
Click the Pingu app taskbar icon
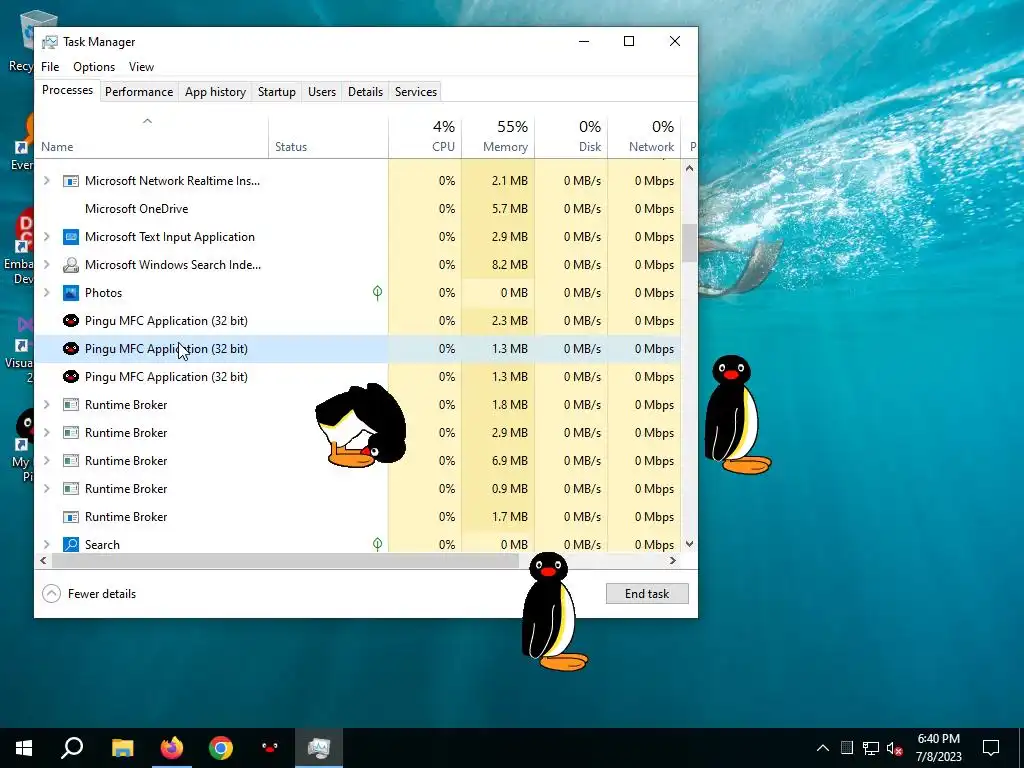pos(270,748)
